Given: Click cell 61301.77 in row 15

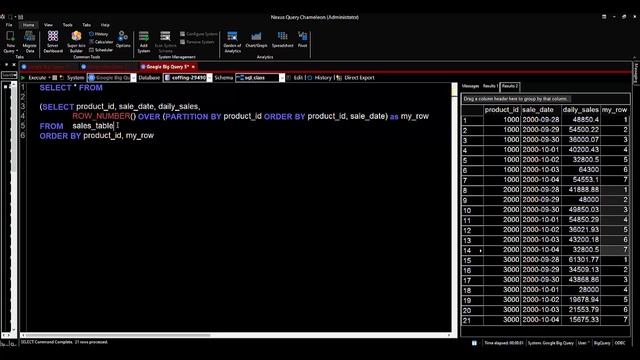Looking at the screenshot, I should pos(581,260).
